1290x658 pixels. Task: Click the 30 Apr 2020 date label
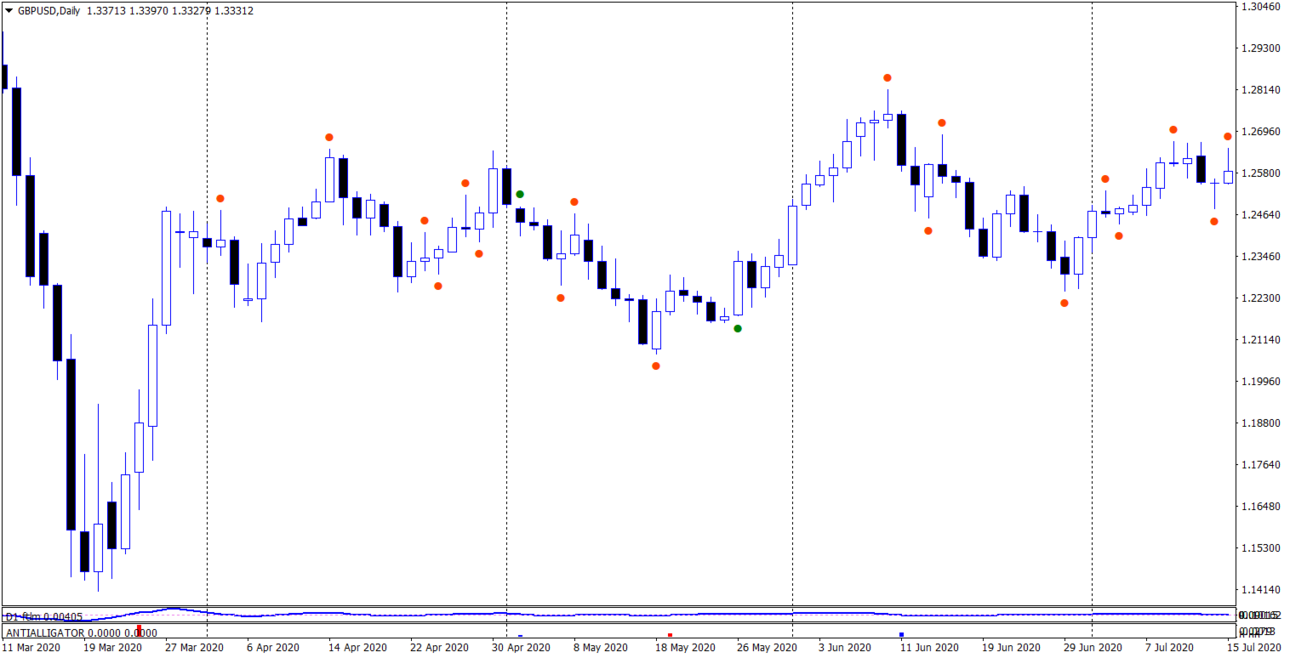[x=522, y=648]
